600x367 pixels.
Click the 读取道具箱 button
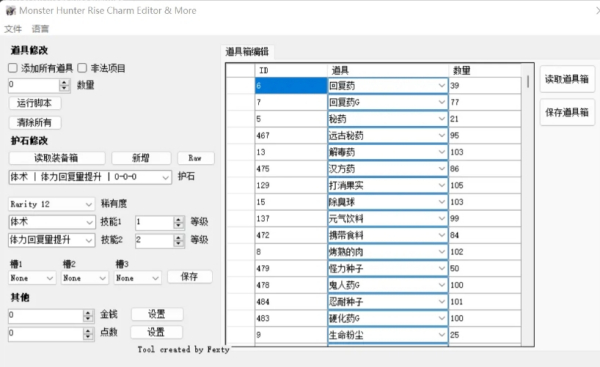567,79
